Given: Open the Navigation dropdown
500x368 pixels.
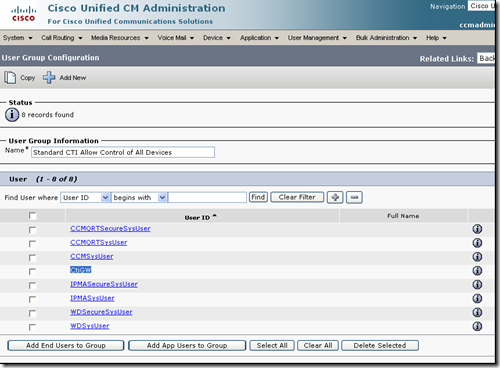Looking at the screenshot, I should coord(482,6).
